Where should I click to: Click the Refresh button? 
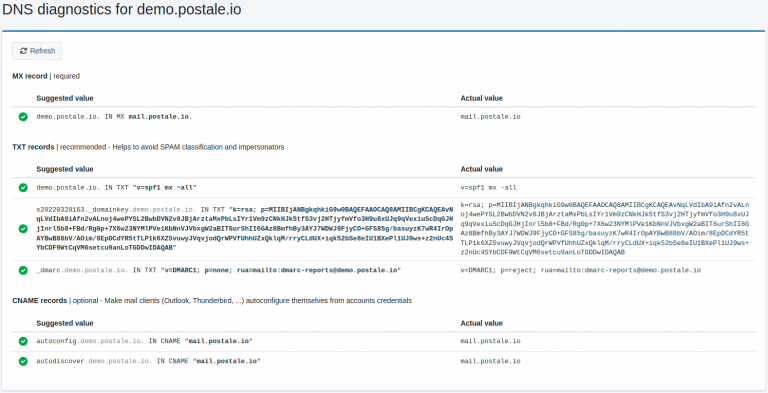(x=37, y=51)
